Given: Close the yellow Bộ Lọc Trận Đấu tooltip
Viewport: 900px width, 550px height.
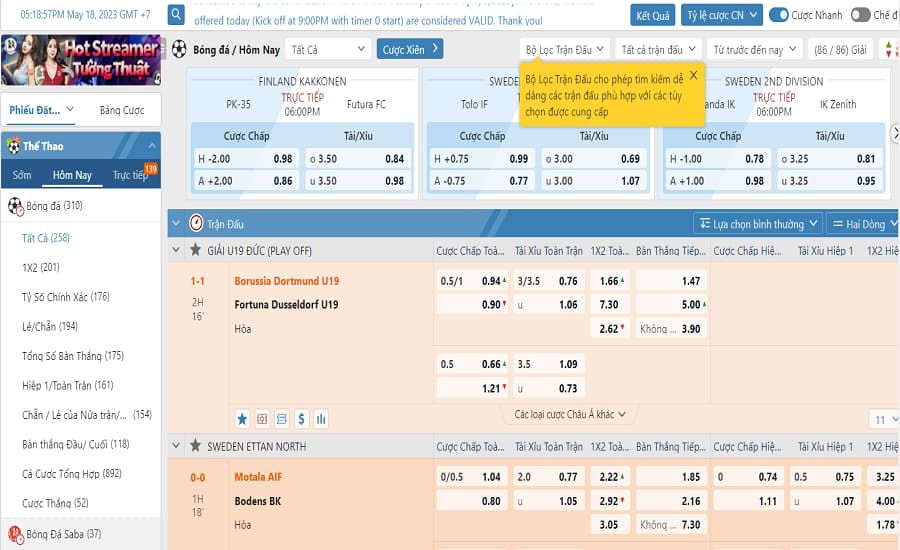Looking at the screenshot, I should (x=693, y=75).
